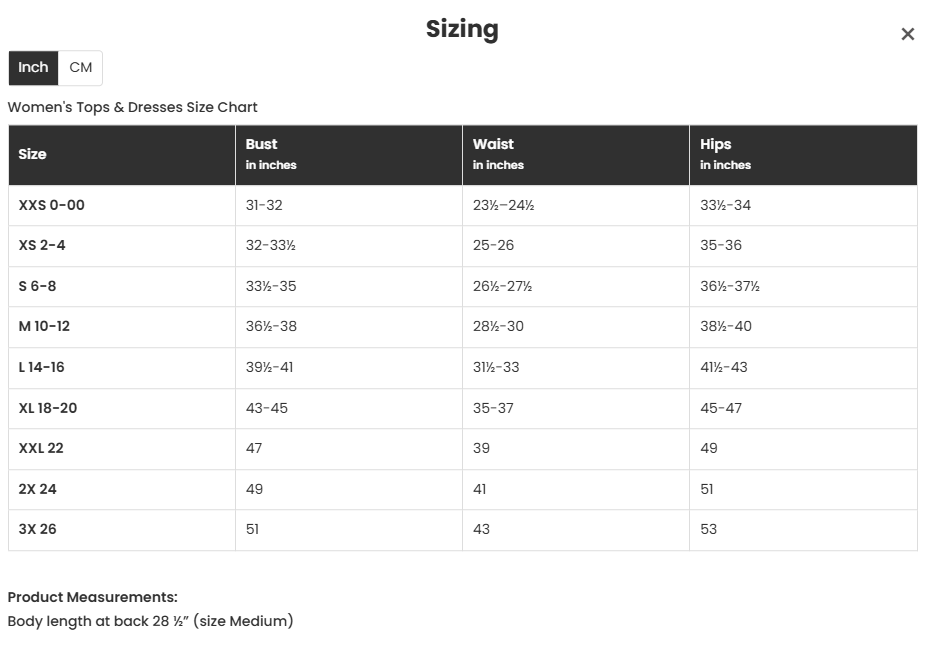Select the XL 18-20 size row label
928x652 pixels.
click(x=48, y=408)
